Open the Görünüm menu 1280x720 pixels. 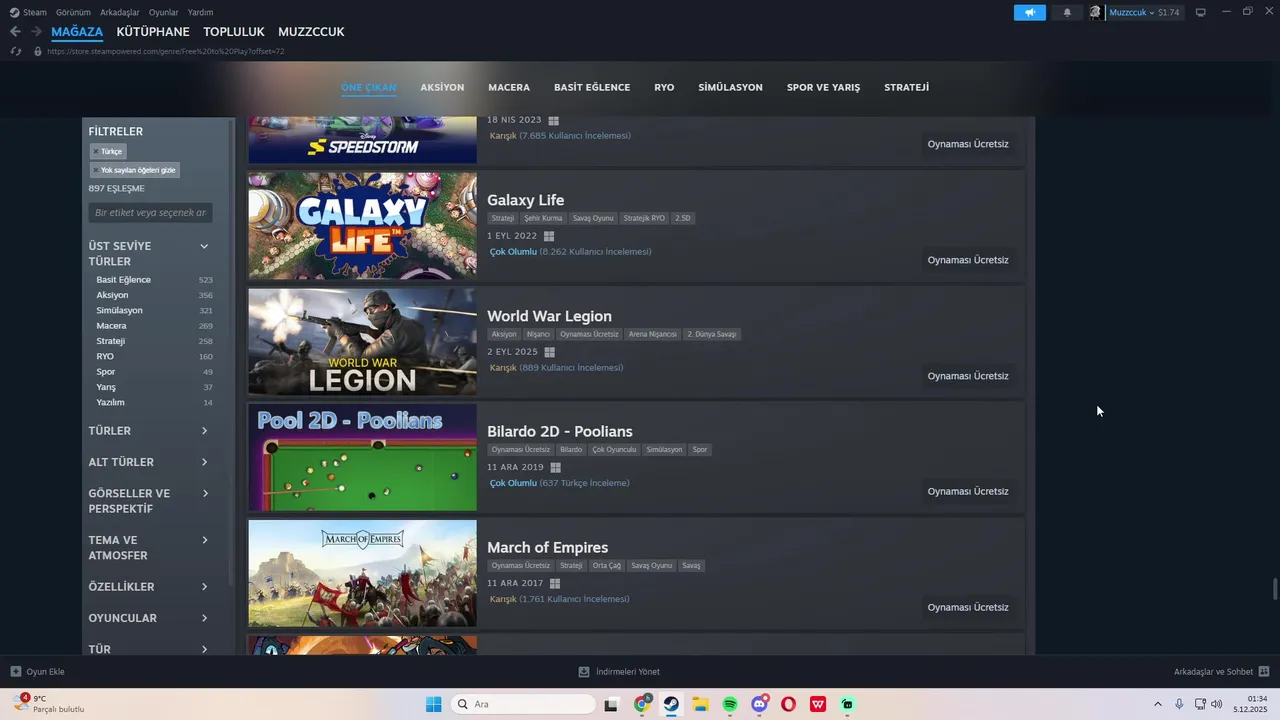[73, 12]
